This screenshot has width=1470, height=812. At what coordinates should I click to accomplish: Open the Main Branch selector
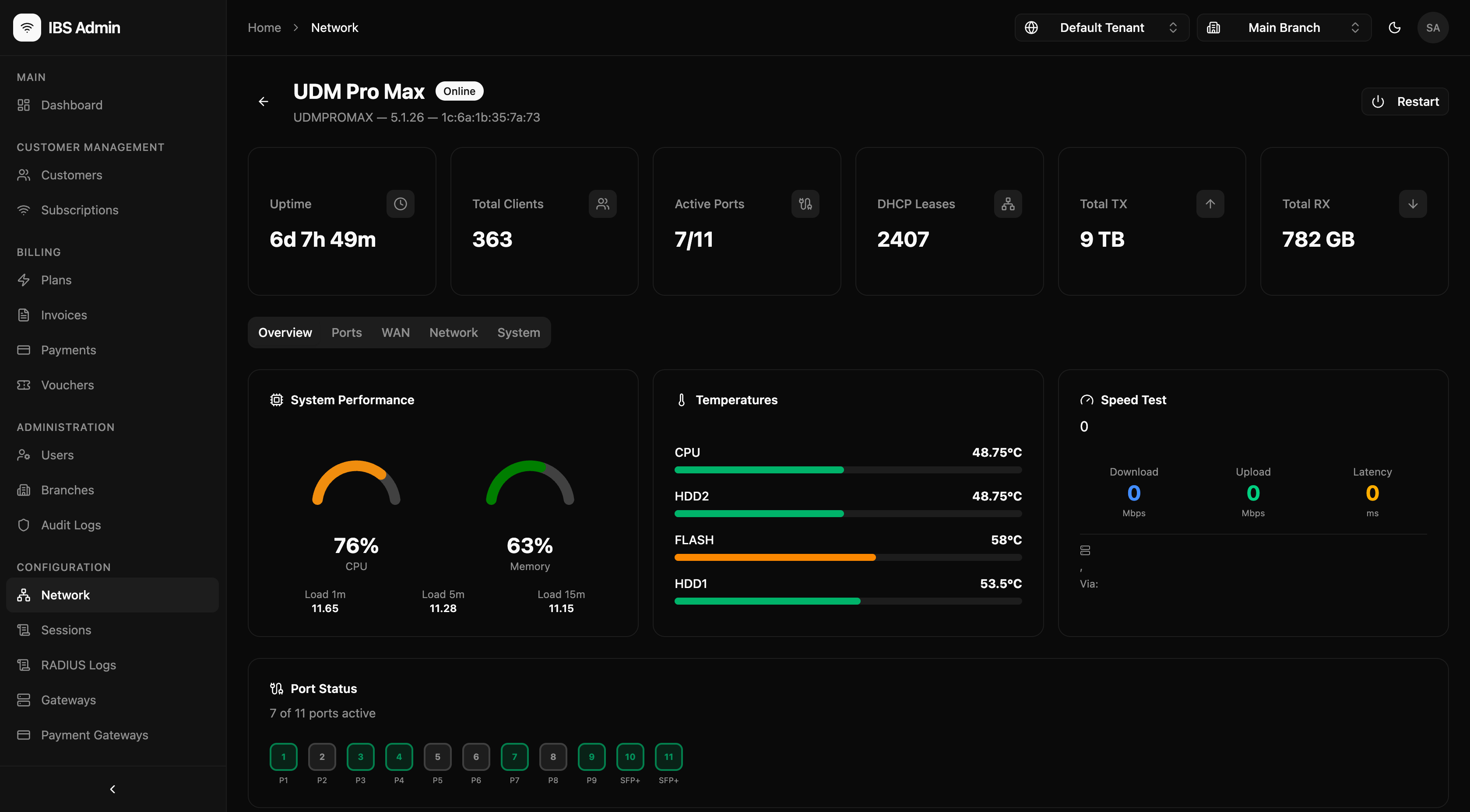coord(1284,28)
